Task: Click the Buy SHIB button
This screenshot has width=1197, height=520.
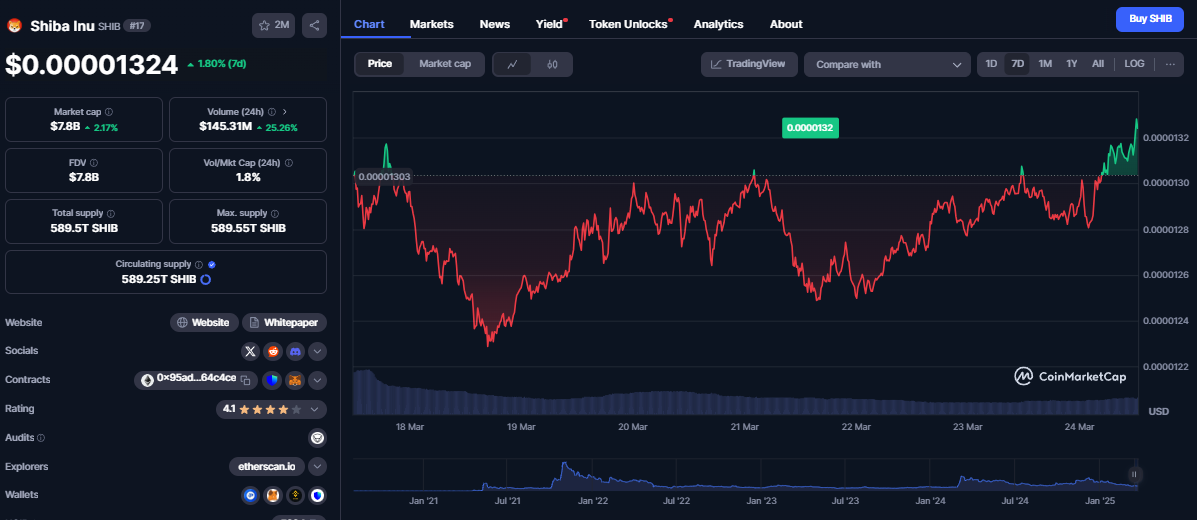Action: tap(1150, 19)
